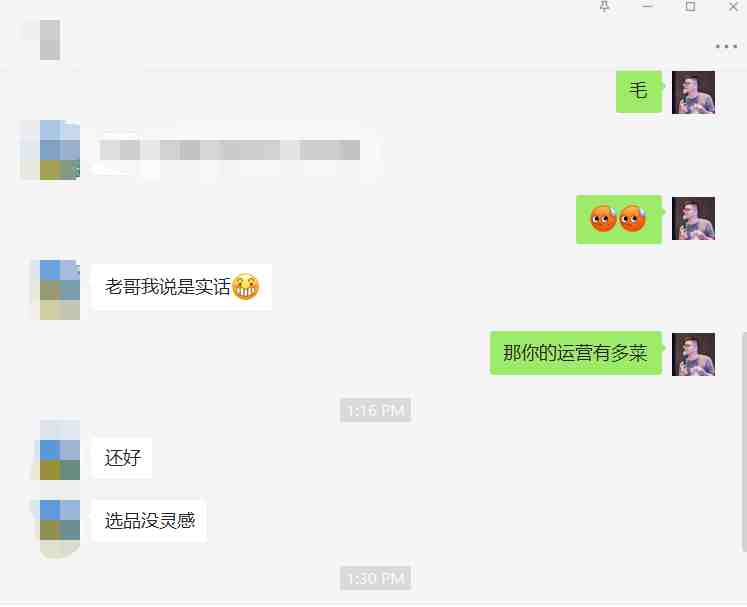Click sender avatar beside sweating emoji message

coord(693,218)
